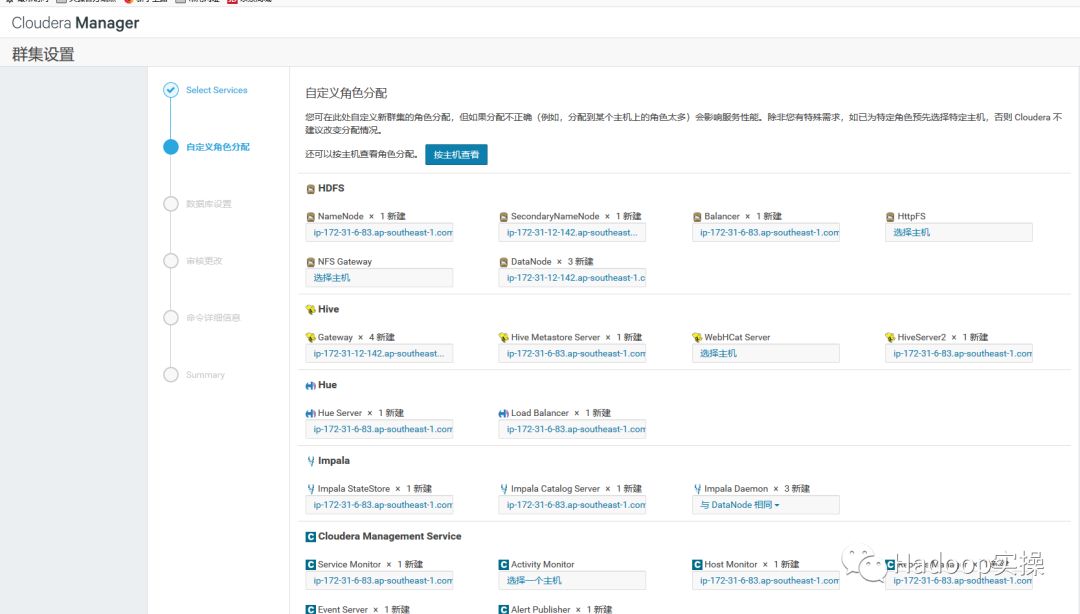Click the Hive Gateway role icon

pyautogui.click(x=311, y=338)
